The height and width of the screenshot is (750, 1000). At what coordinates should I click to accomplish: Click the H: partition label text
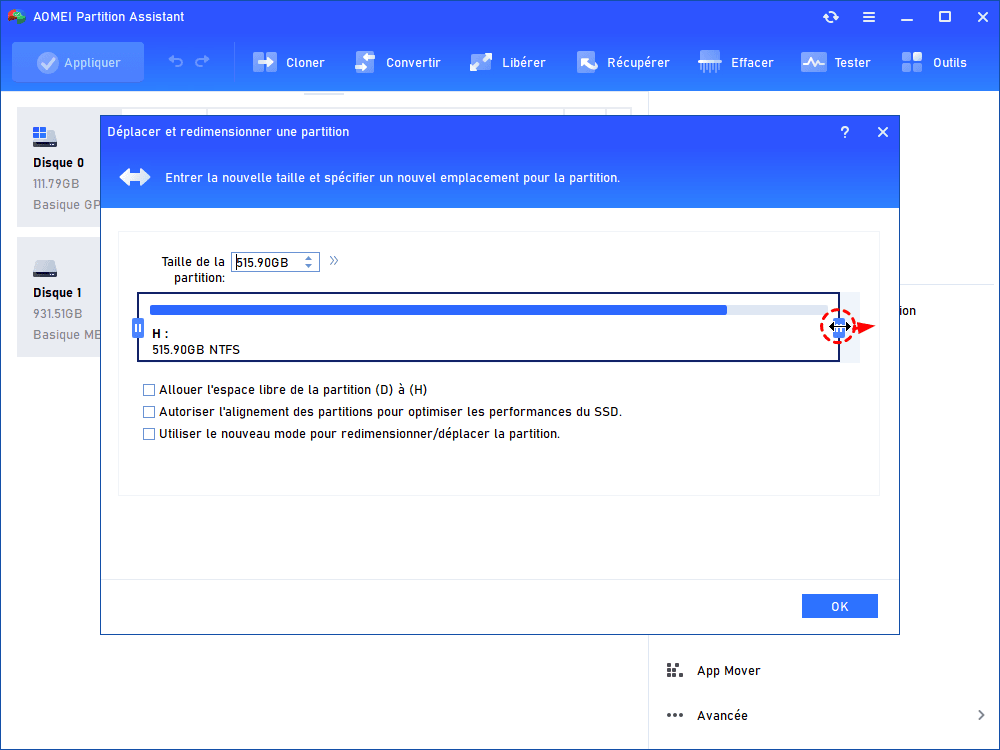click(x=160, y=334)
